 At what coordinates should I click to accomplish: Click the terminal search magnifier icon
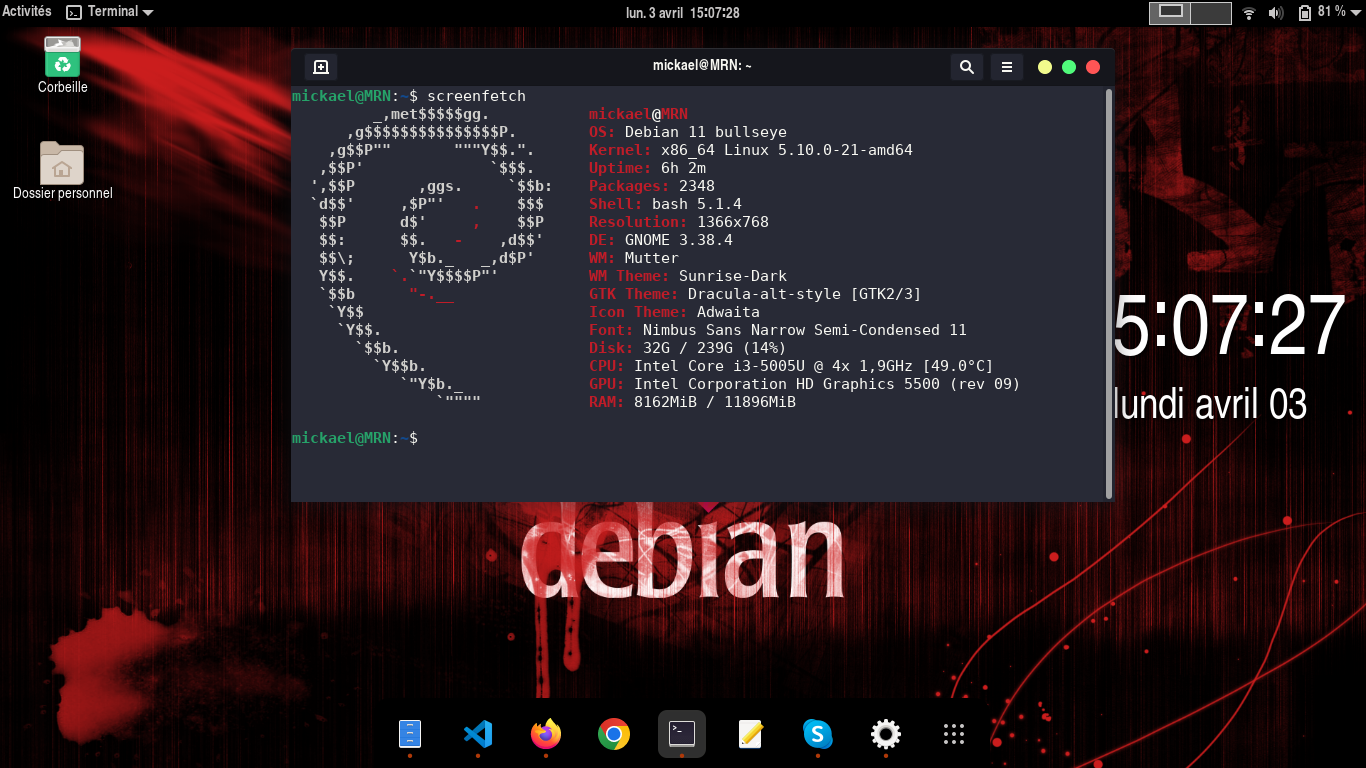[966, 67]
